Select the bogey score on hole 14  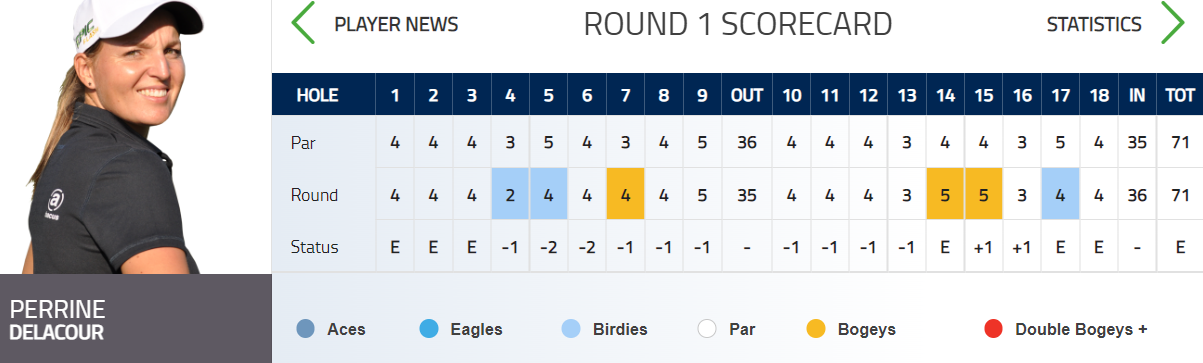[x=945, y=194]
